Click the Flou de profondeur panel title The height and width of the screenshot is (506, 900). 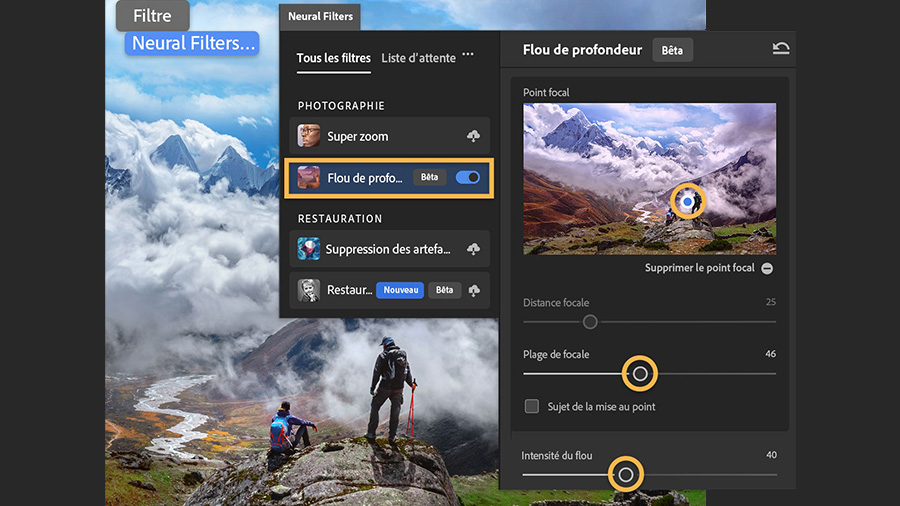click(x=582, y=50)
